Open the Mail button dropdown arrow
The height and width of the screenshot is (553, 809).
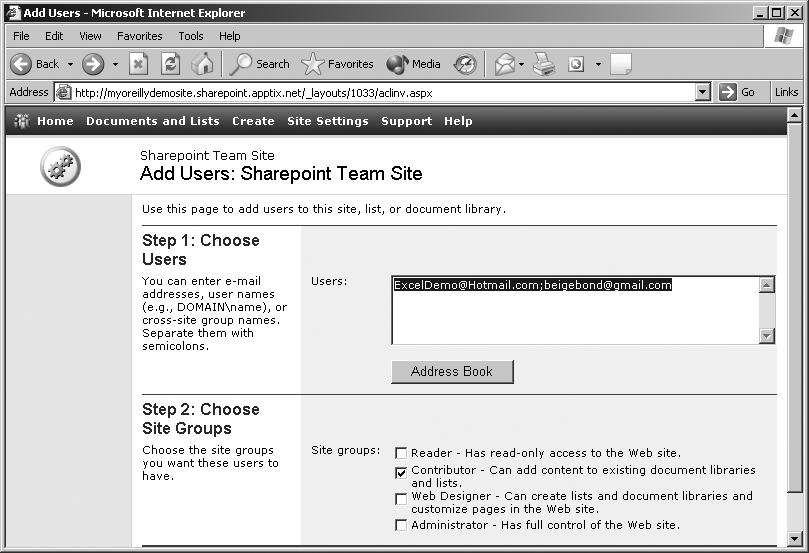pos(522,64)
